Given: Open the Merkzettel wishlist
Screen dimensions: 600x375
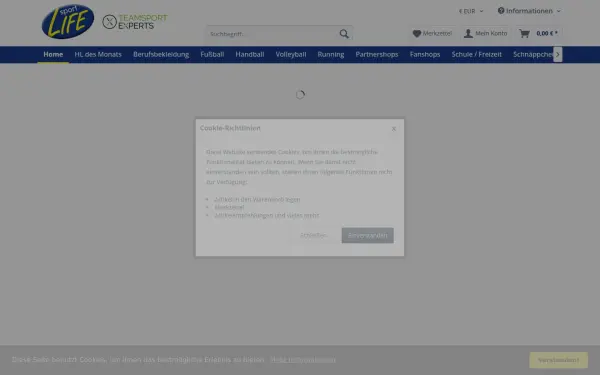Looking at the screenshot, I should tap(432, 33).
